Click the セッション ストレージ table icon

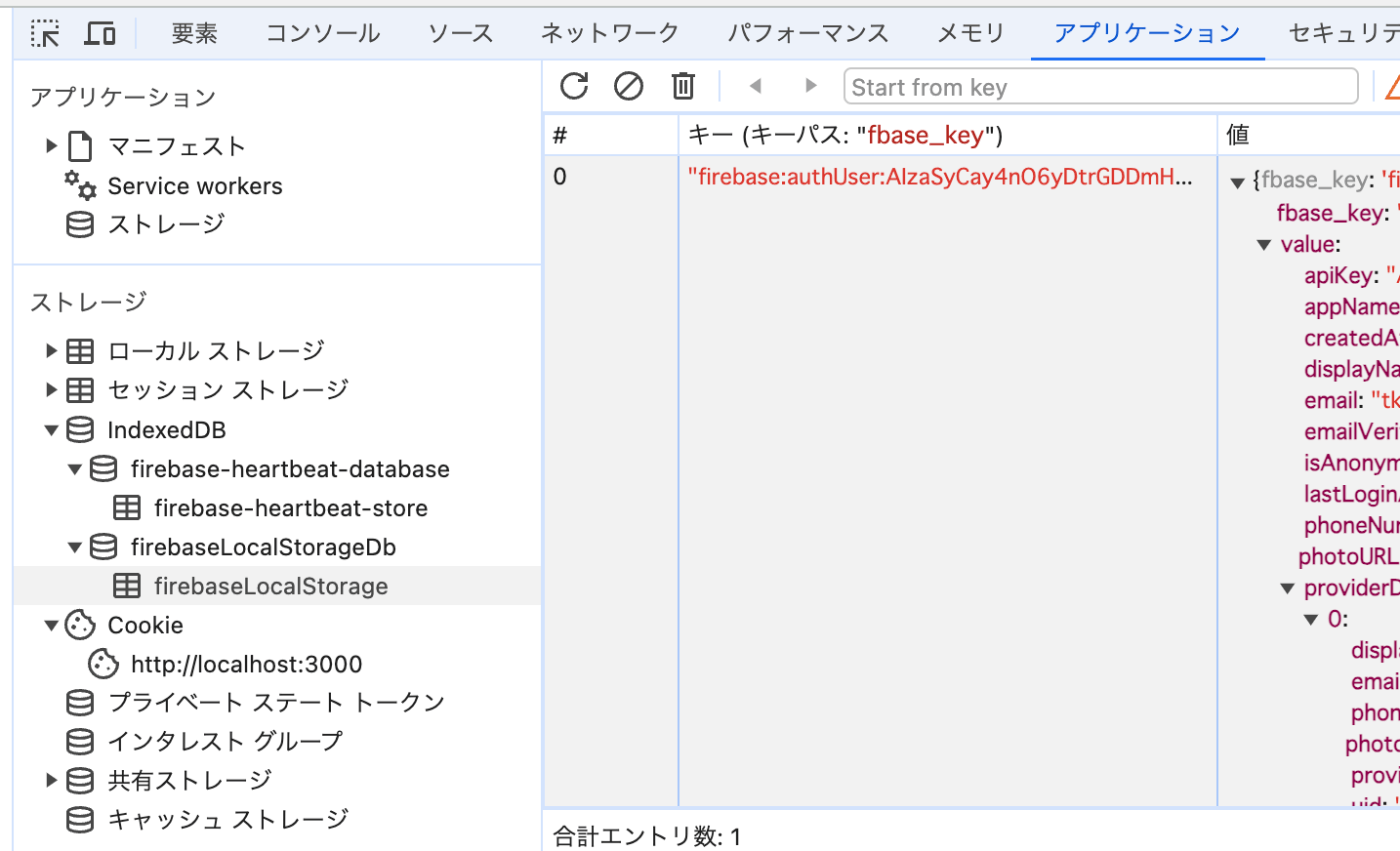pos(80,390)
